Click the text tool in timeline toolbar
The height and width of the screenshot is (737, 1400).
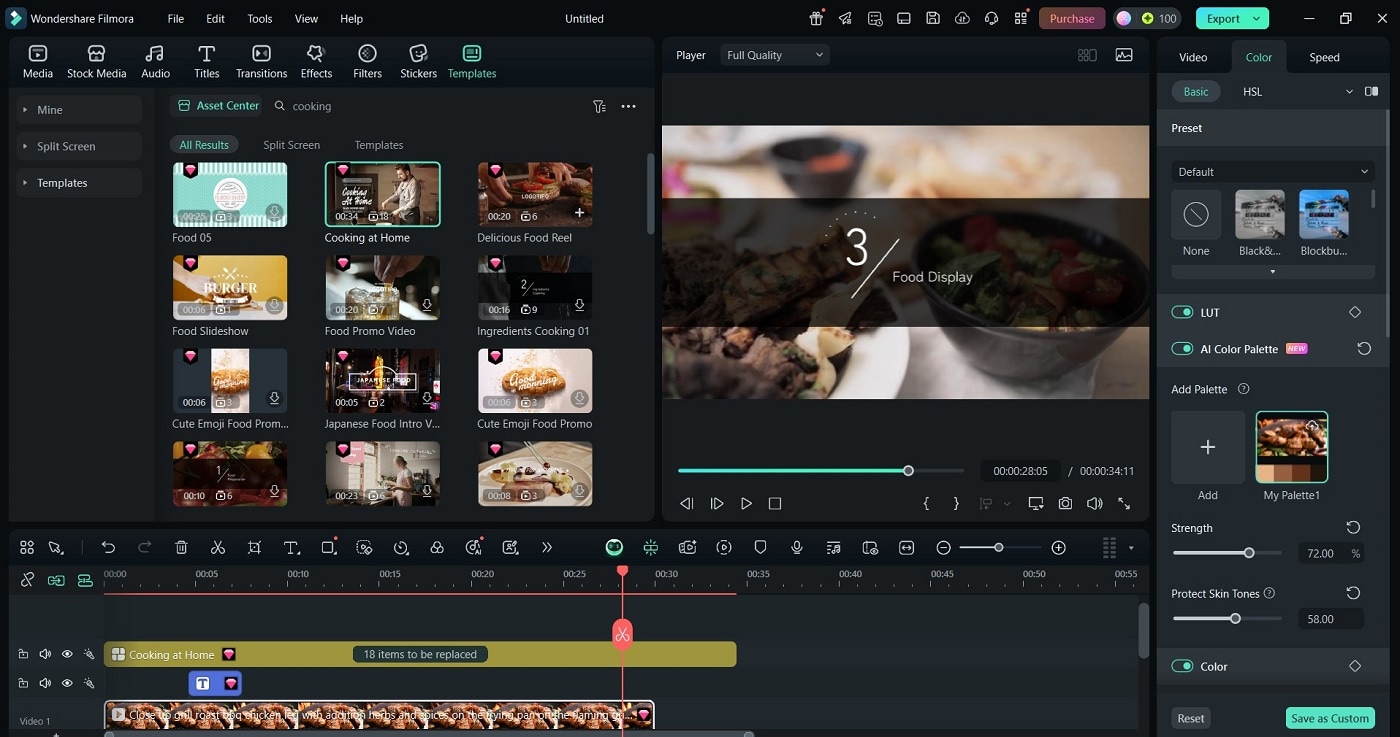(291, 547)
